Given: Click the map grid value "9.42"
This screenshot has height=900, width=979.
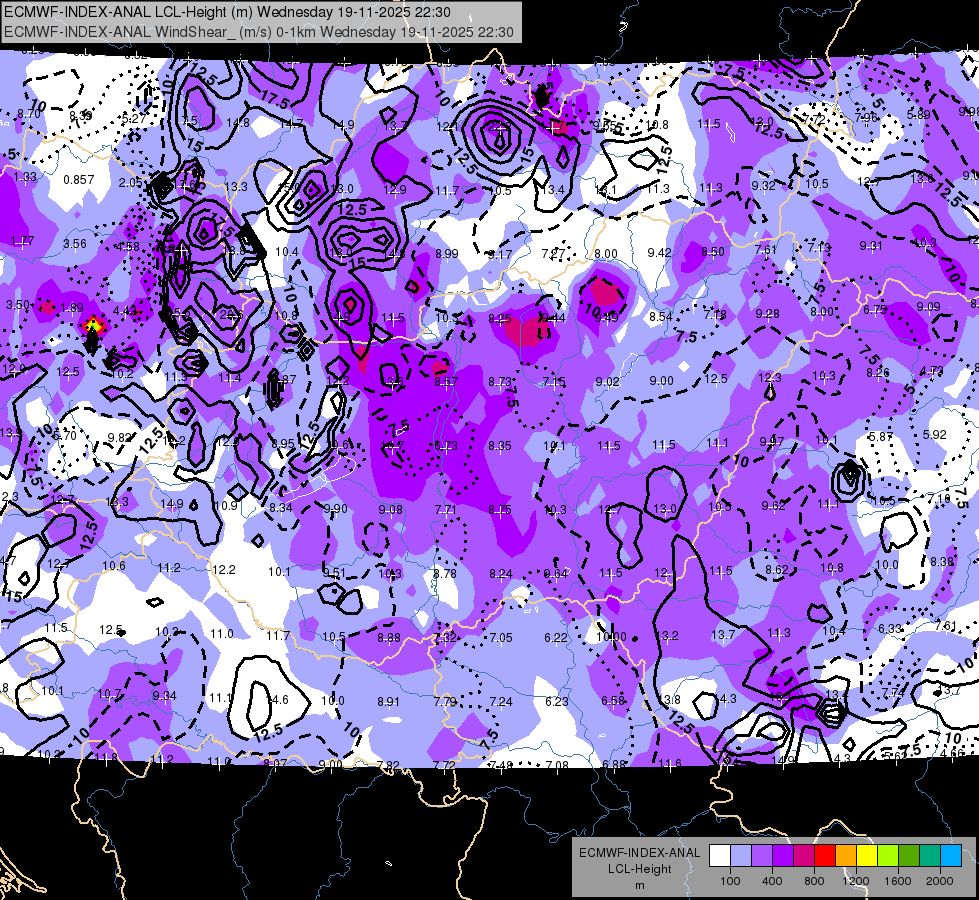Looking at the screenshot, I should (659, 252).
